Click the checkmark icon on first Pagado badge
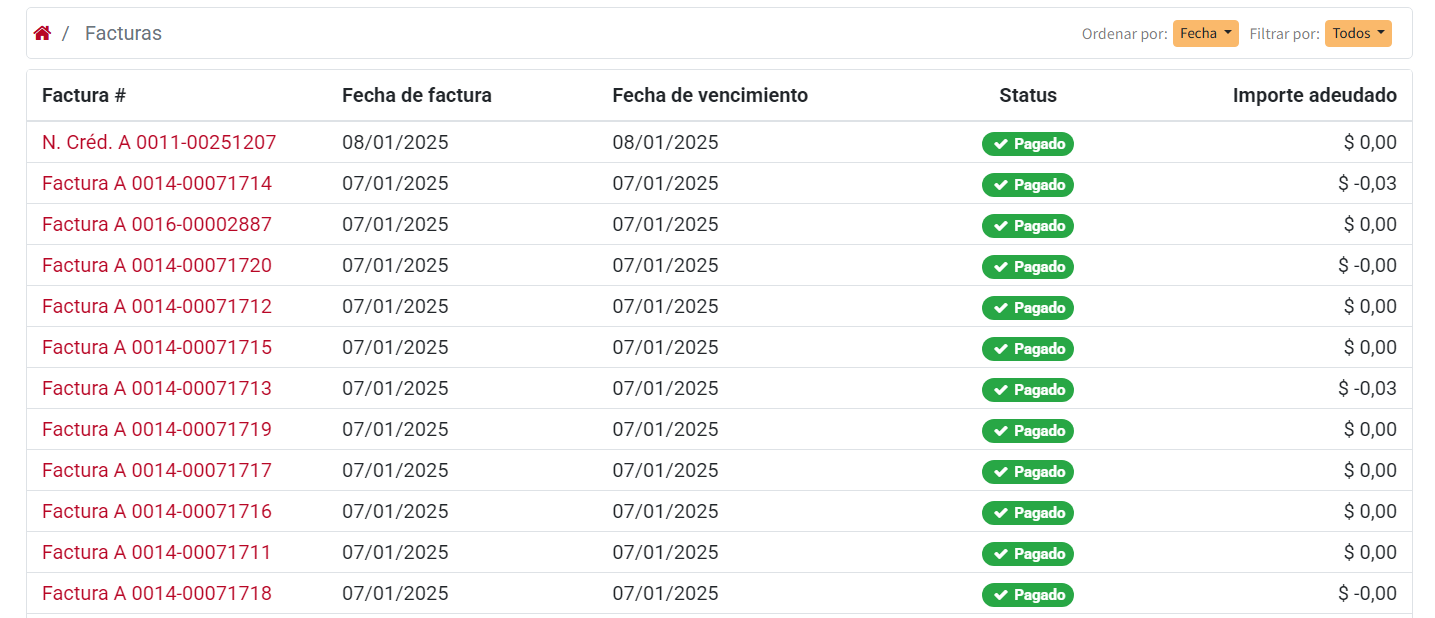 [1000, 143]
